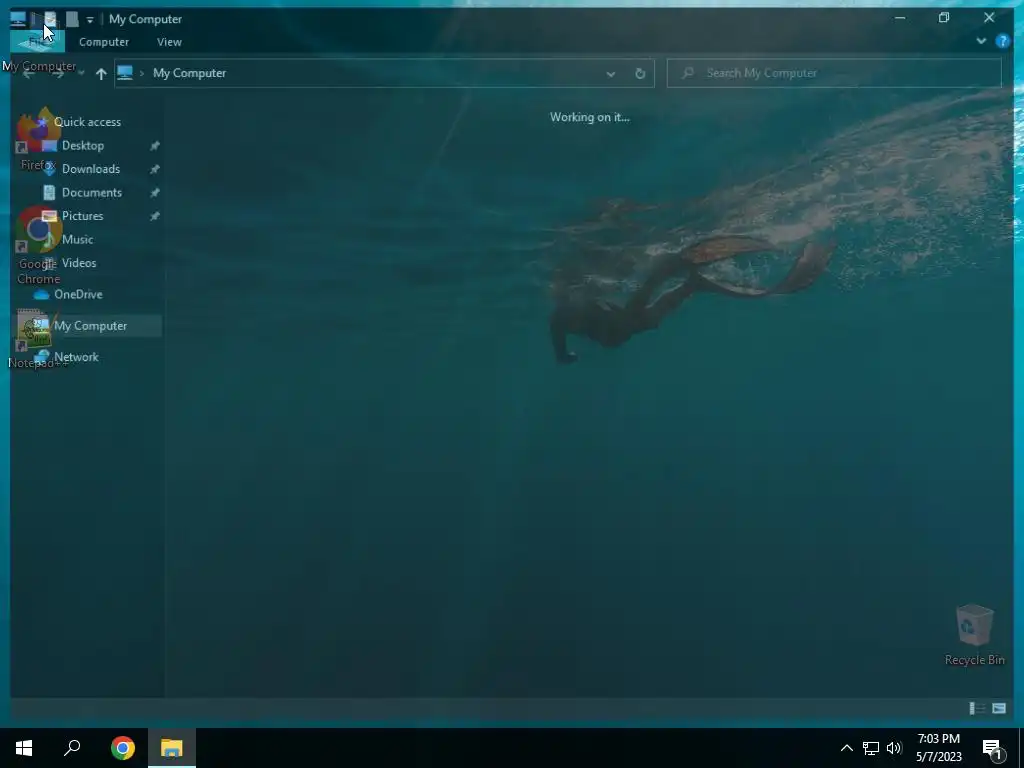Click the computer system icon in title bar

click(x=18, y=19)
